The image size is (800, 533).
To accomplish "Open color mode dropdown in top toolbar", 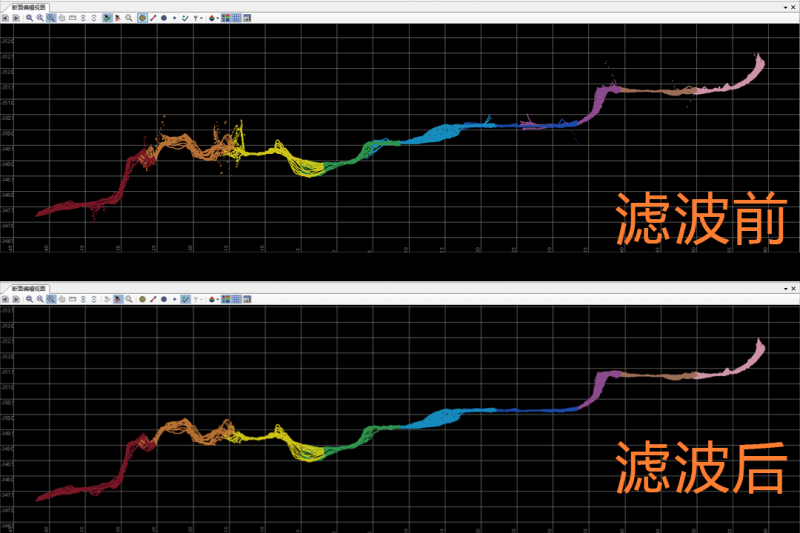I will [x=214, y=18].
